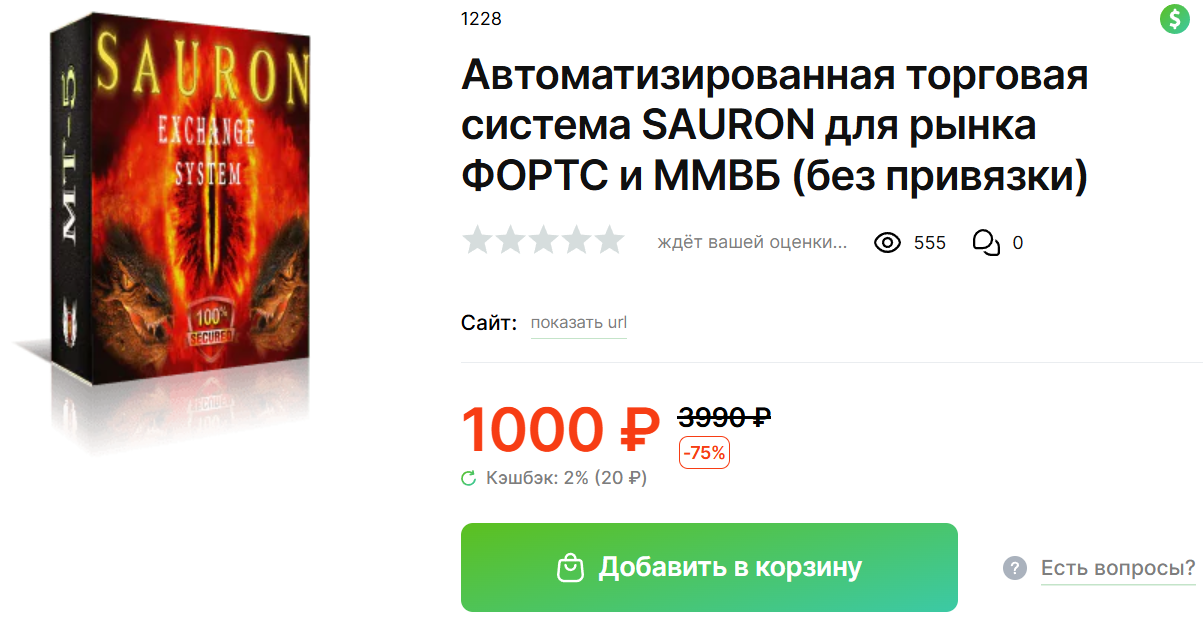Click the gray question mark icon
This screenshot has width=1203, height=629.
1015,569
